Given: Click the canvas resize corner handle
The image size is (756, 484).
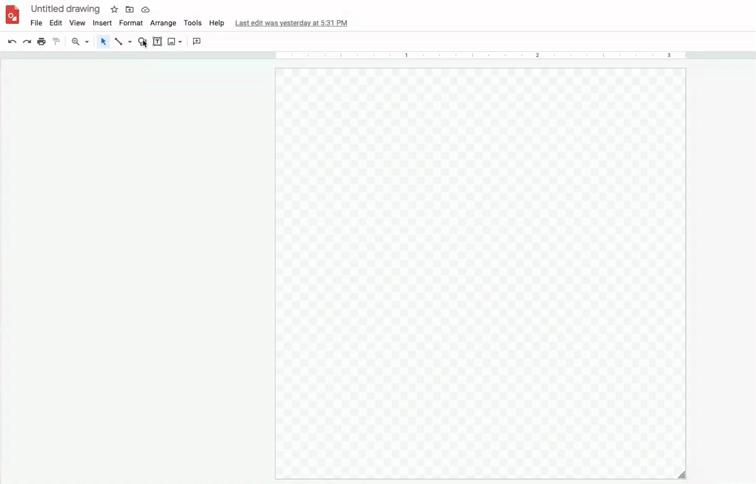Looking at the screenshot, I should tap(682, 475).
